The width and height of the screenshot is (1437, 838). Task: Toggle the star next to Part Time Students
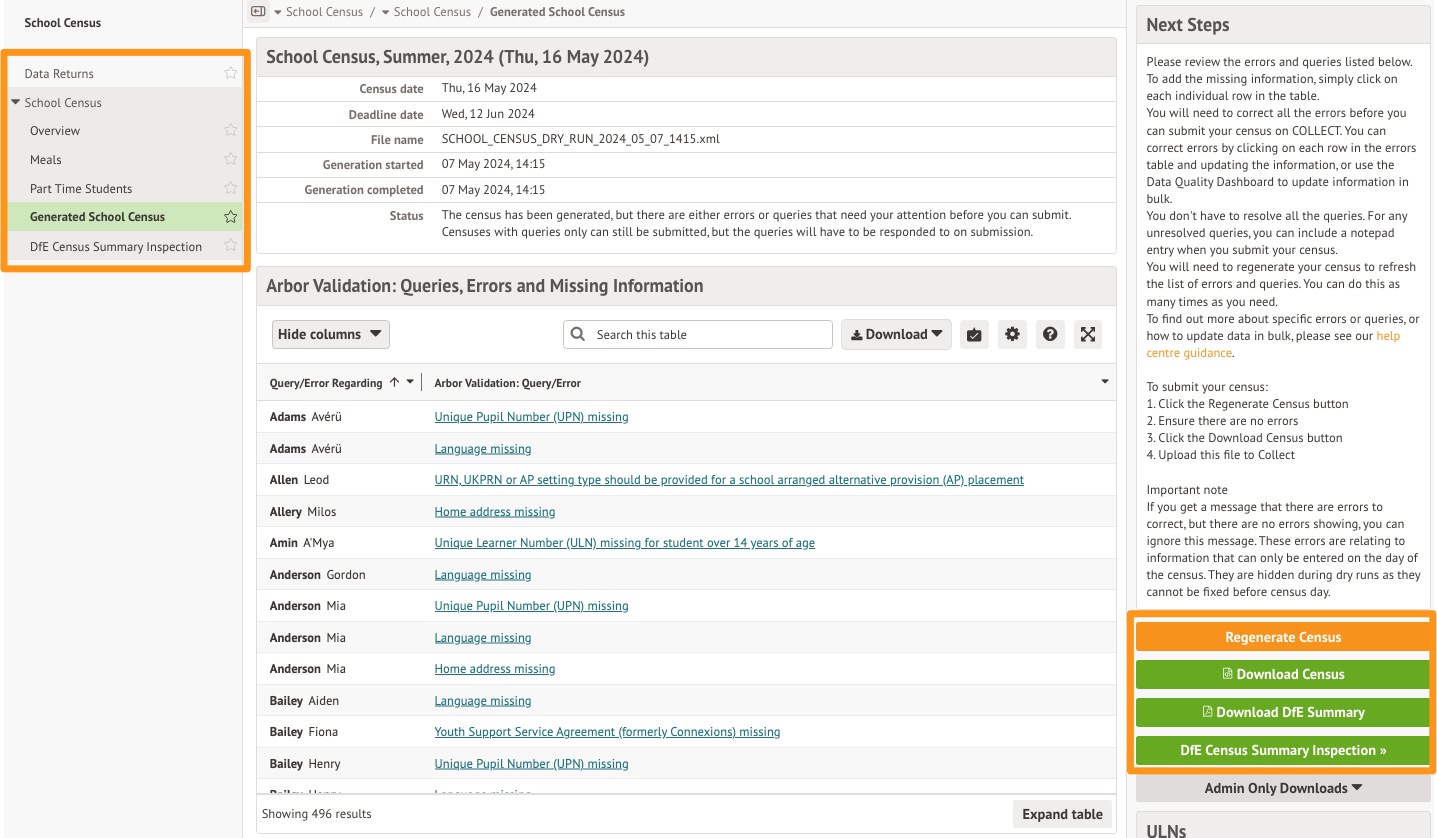point(231,189)
